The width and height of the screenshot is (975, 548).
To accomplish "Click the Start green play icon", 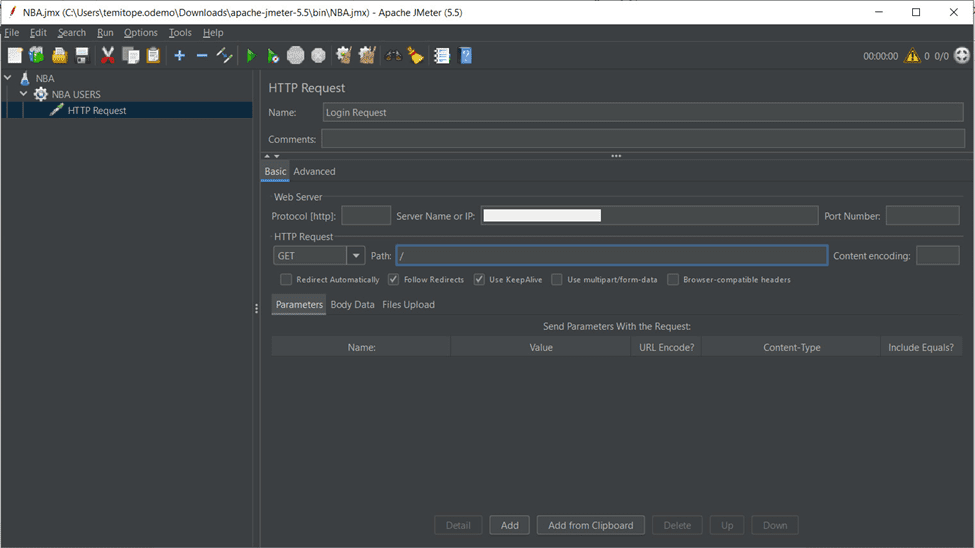I will [251, 56].
